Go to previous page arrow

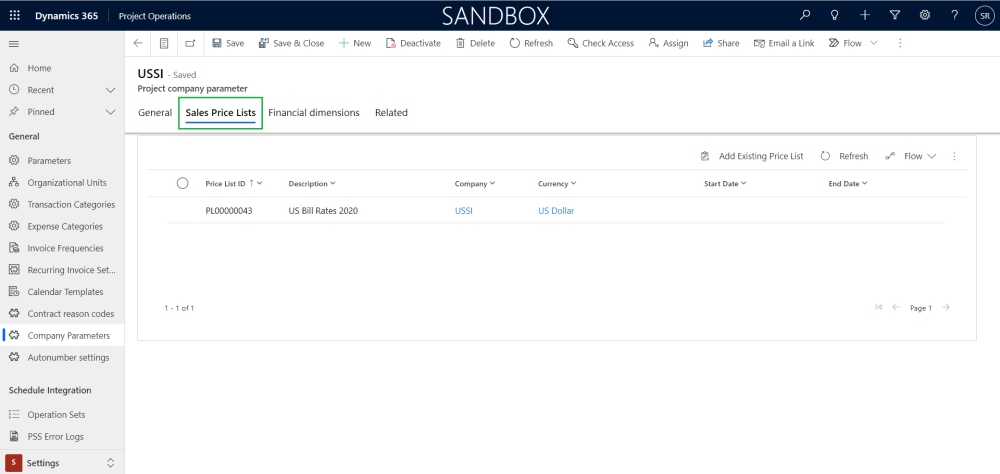[x=896, y=307]
